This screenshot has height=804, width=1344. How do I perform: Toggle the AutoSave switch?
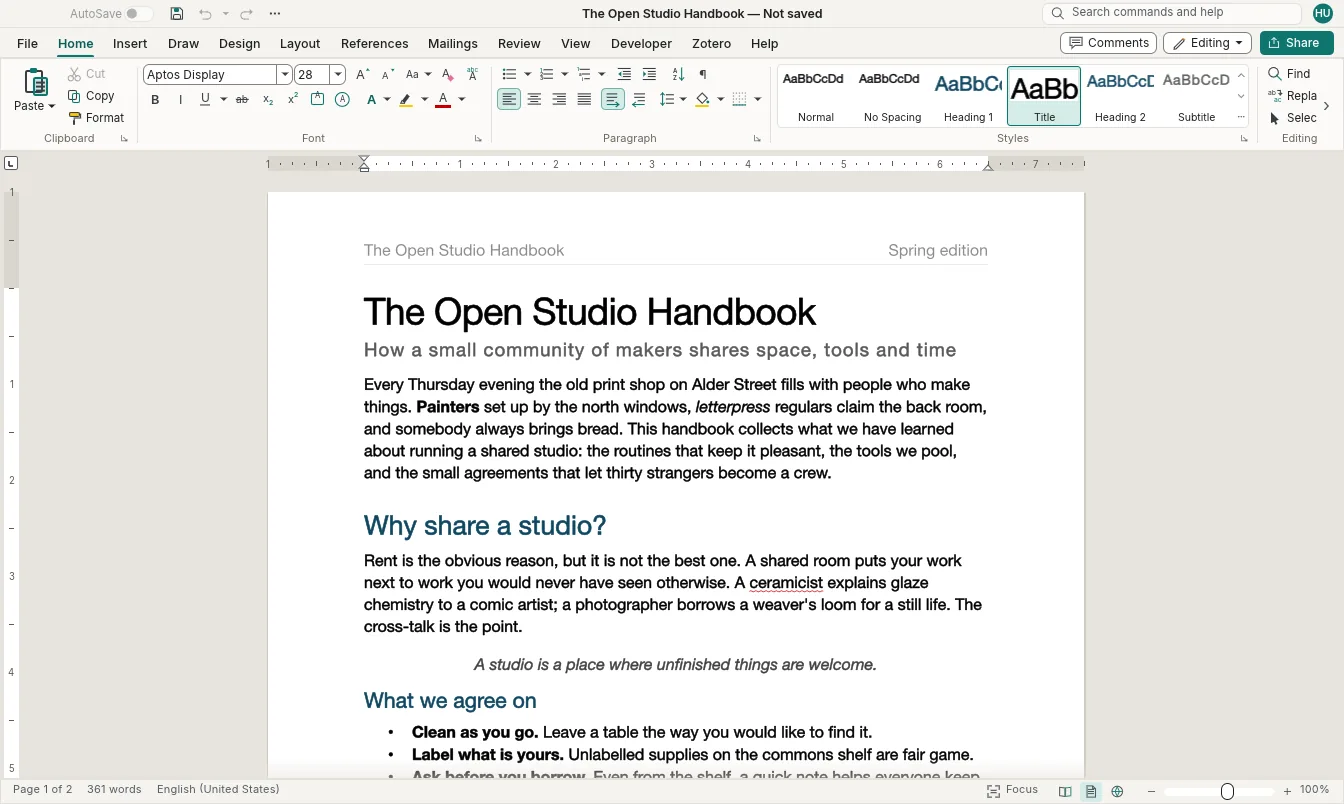click(x=139, y=14)
